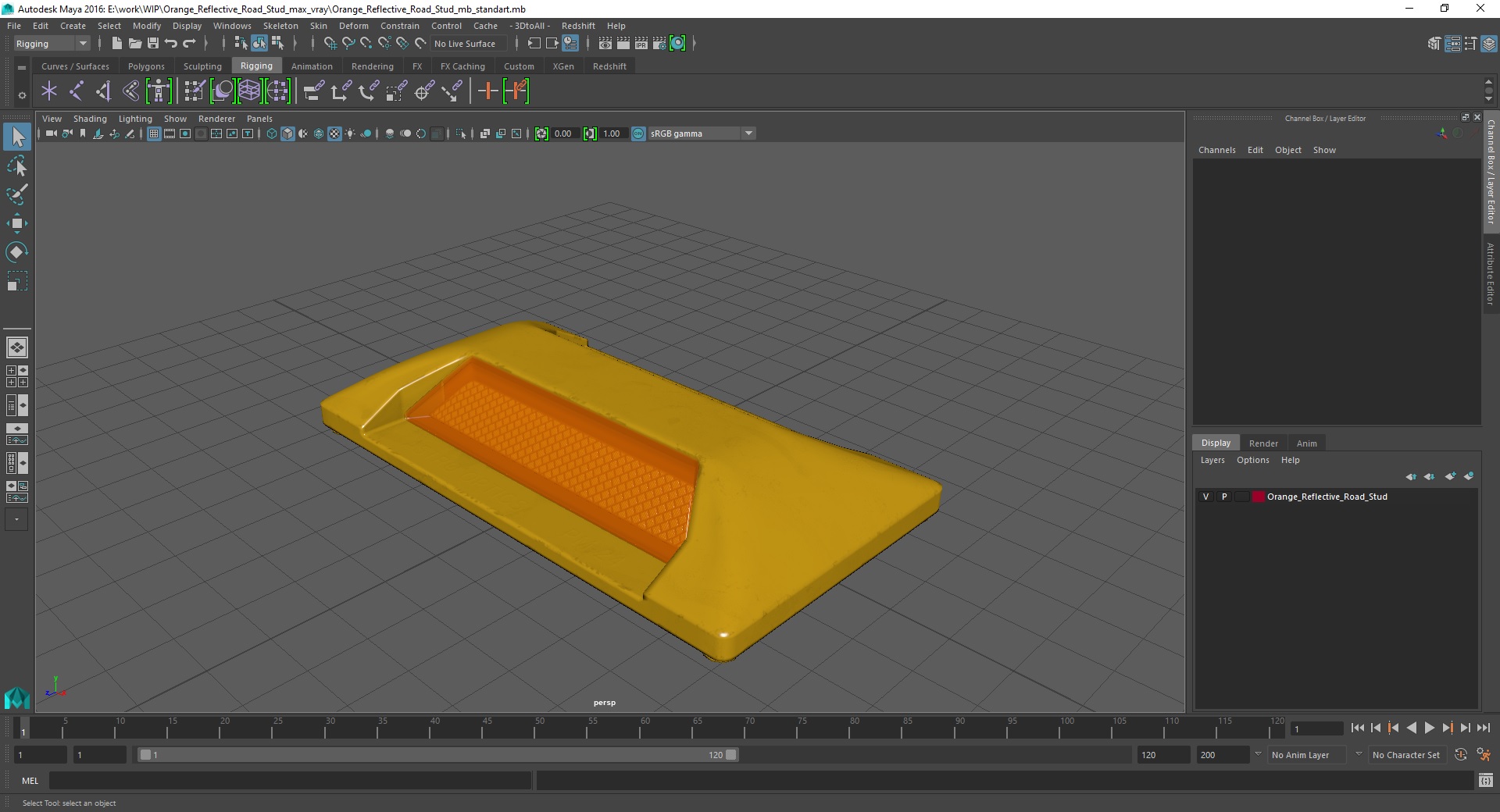The image size is (1500, 812).
Task: Switch to the Animation shelf tab
Action: [x=312, y=66]
